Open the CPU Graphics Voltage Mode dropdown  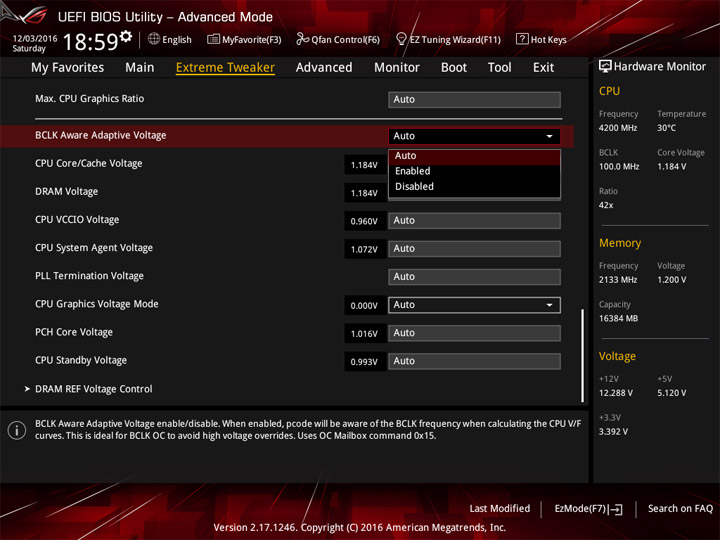click(x=474, y=305)
